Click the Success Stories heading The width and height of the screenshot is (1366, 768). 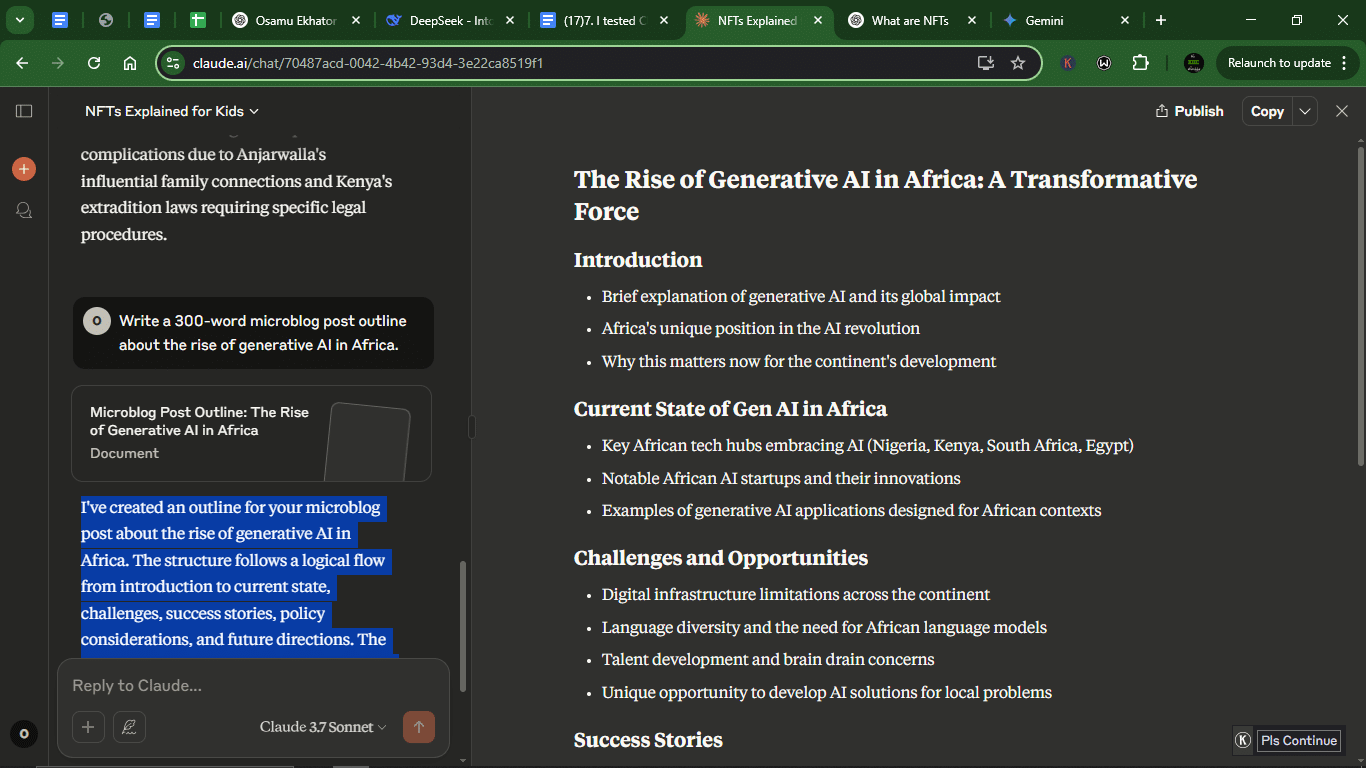click(x=648, y=740)
